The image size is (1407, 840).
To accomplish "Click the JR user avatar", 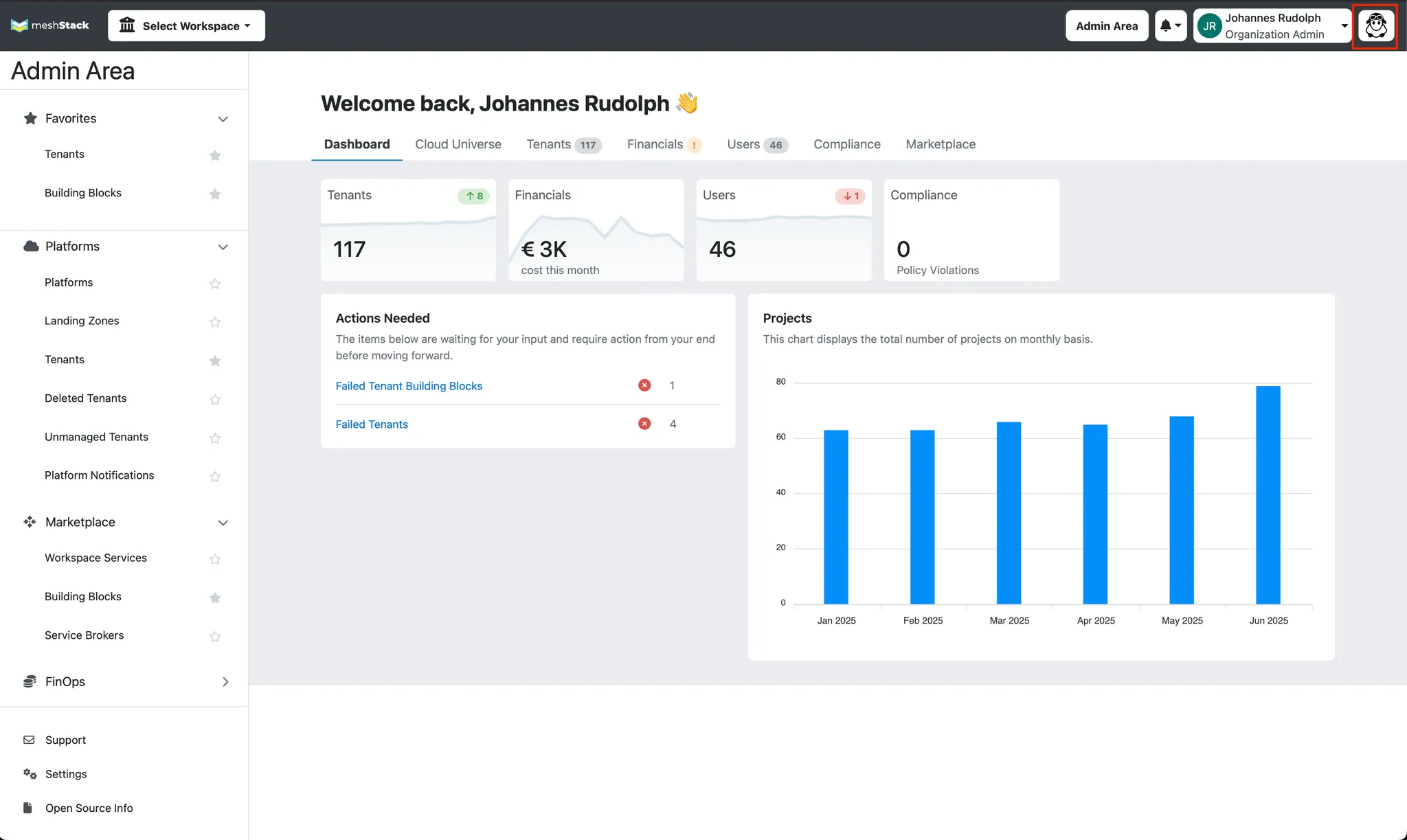I will [x=1210, y=26].
